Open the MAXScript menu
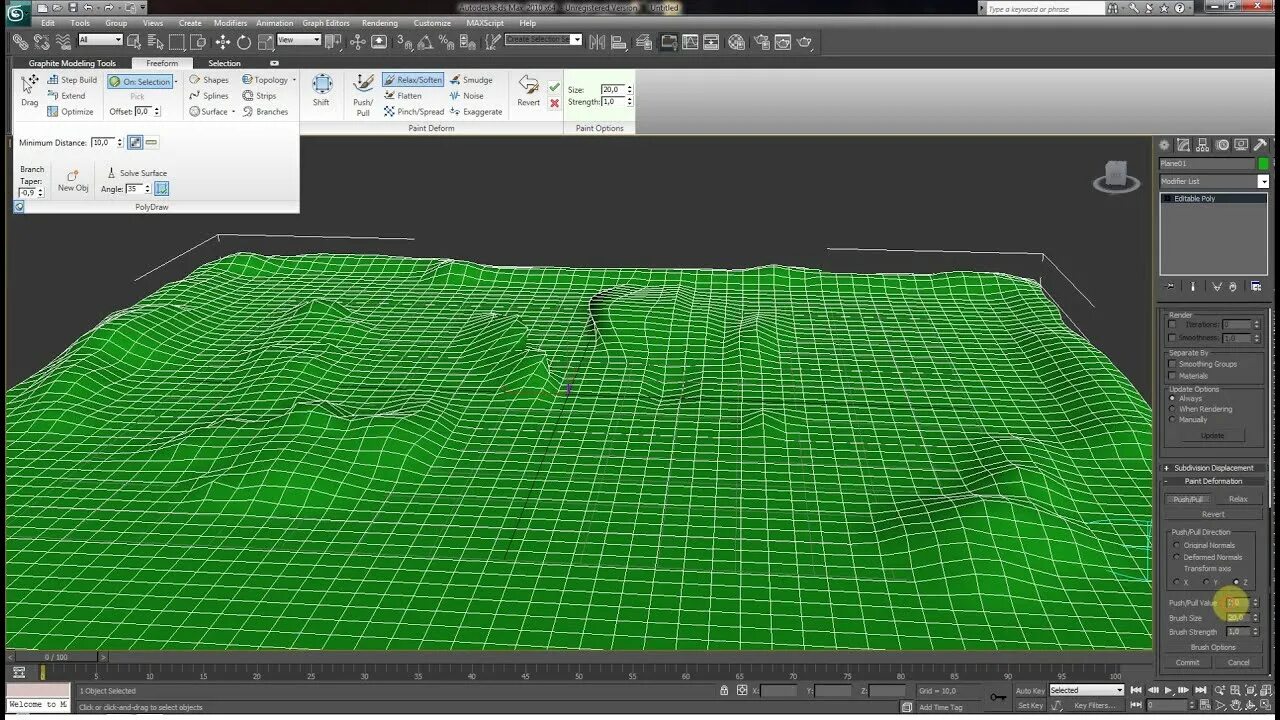This screenshot has height=720, width=1280. (x=485, y=23)
